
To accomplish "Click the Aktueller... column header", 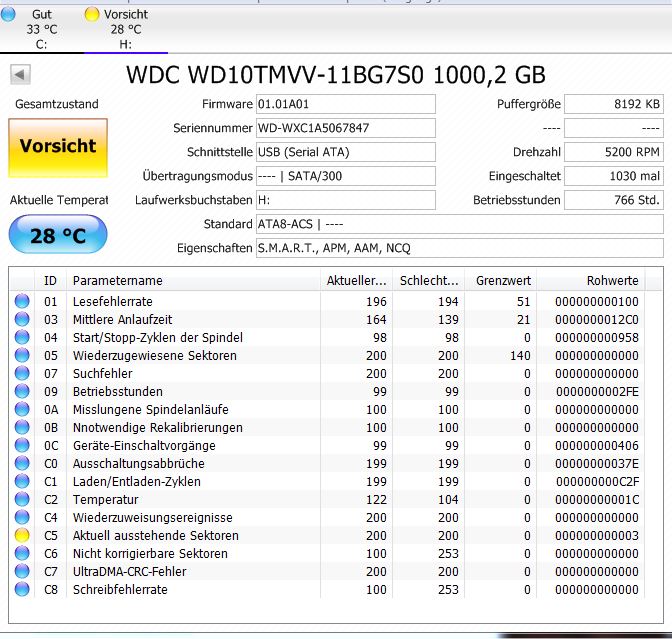I will click(x=356, y=281).
